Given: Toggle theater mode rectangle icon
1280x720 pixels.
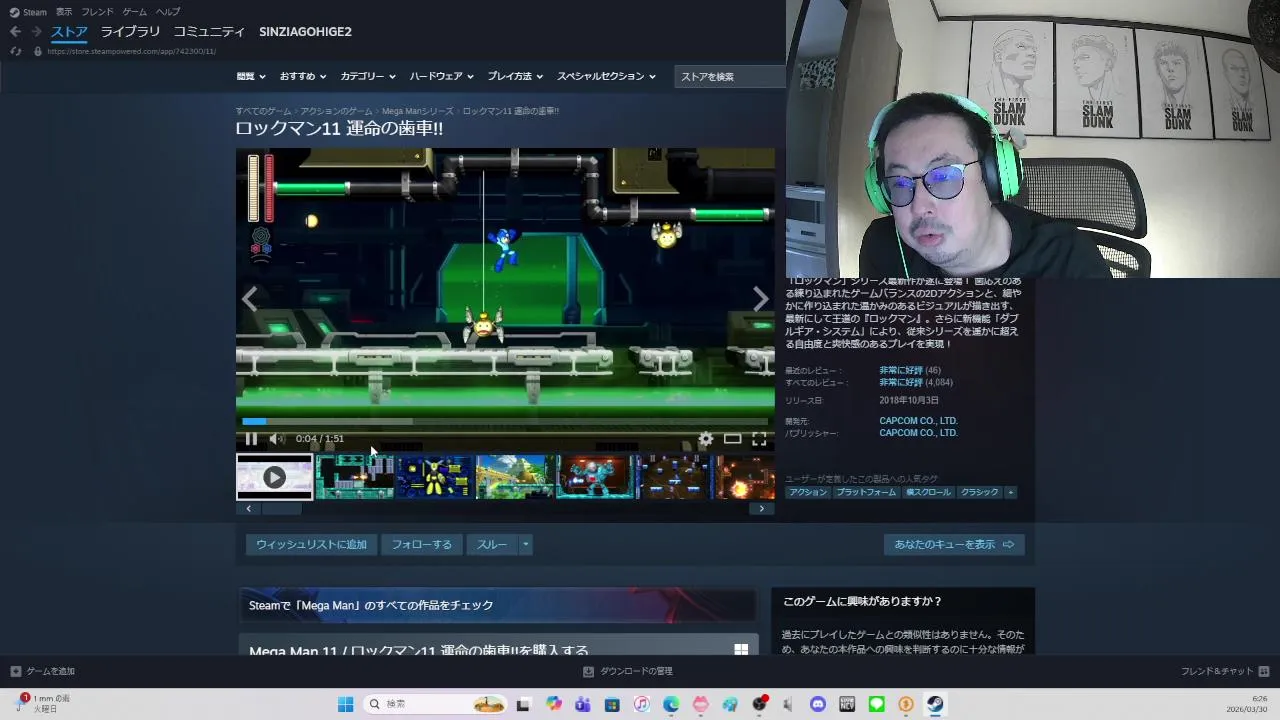Looking at the screenshot, I should 733,439.
